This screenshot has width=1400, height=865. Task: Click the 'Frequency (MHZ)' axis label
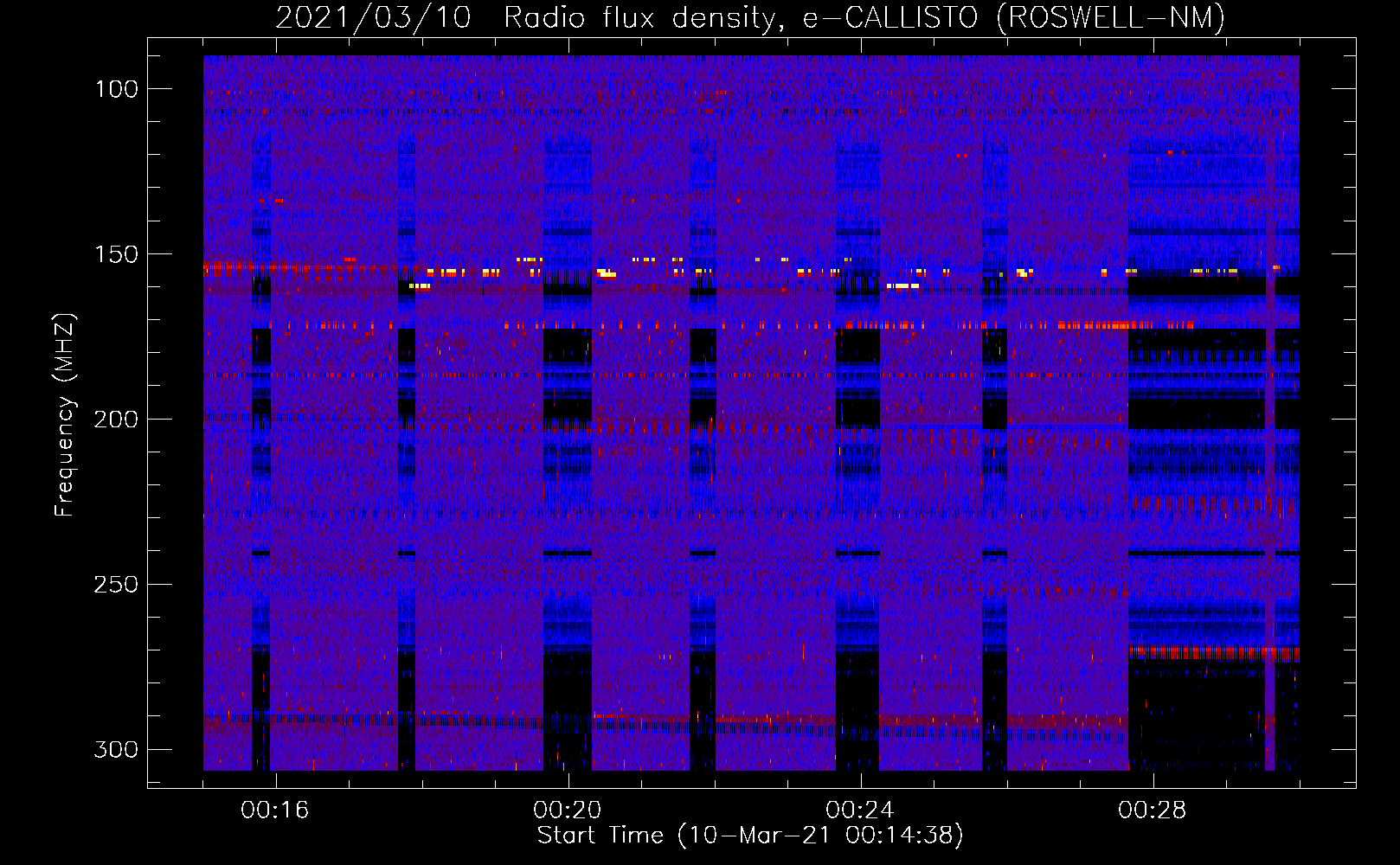[x=65, y=415]
